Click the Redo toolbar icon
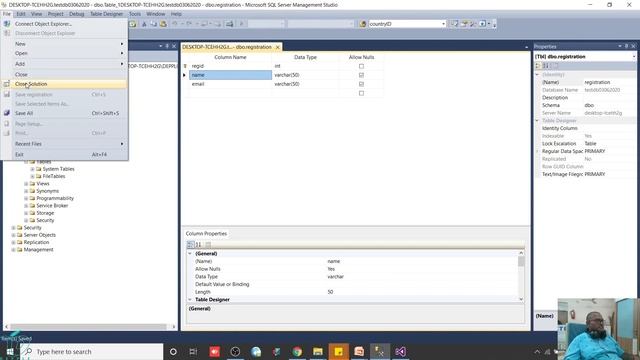This screenshot has width=640, height=360. pyautogui.click(x=189, y=24)
